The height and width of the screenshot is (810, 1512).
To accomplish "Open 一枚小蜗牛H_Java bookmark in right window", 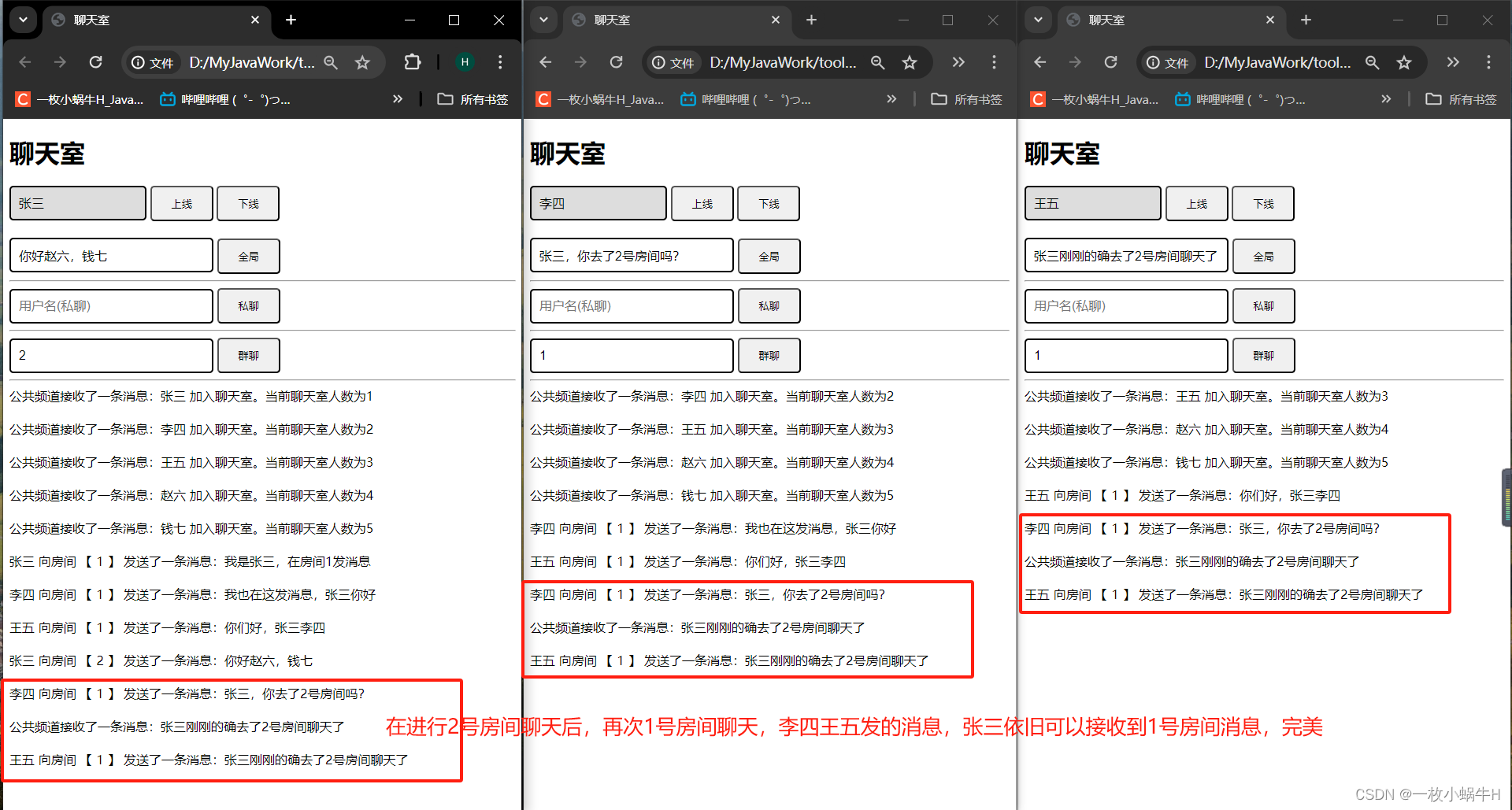I will tap(1095, 99).
